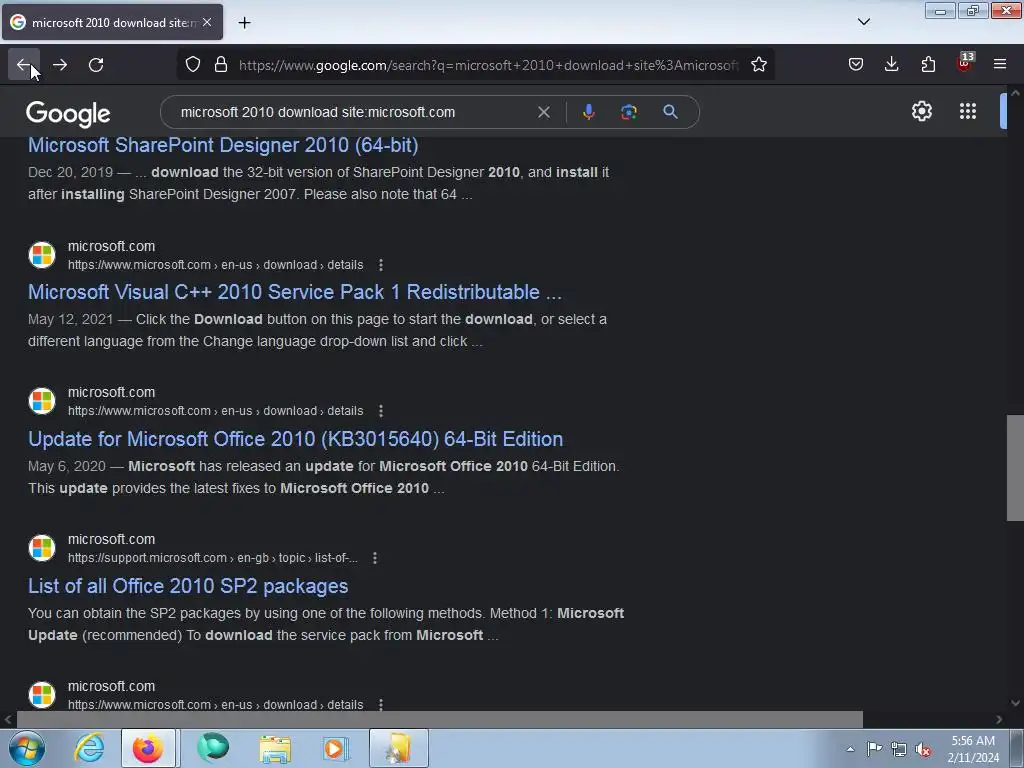Reload the page with refresh icon
Screen dimensions: 1024x768
96,65
